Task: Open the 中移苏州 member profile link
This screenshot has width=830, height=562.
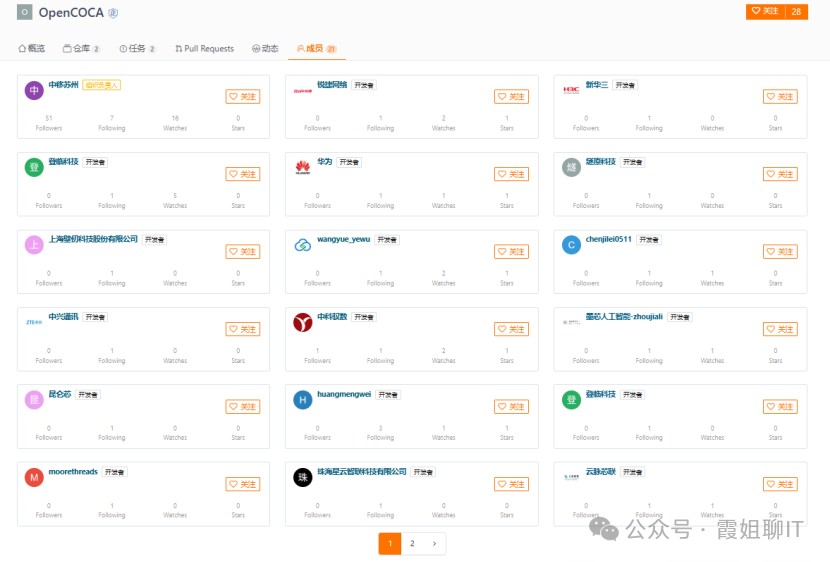Action: (x=64, y=85)
